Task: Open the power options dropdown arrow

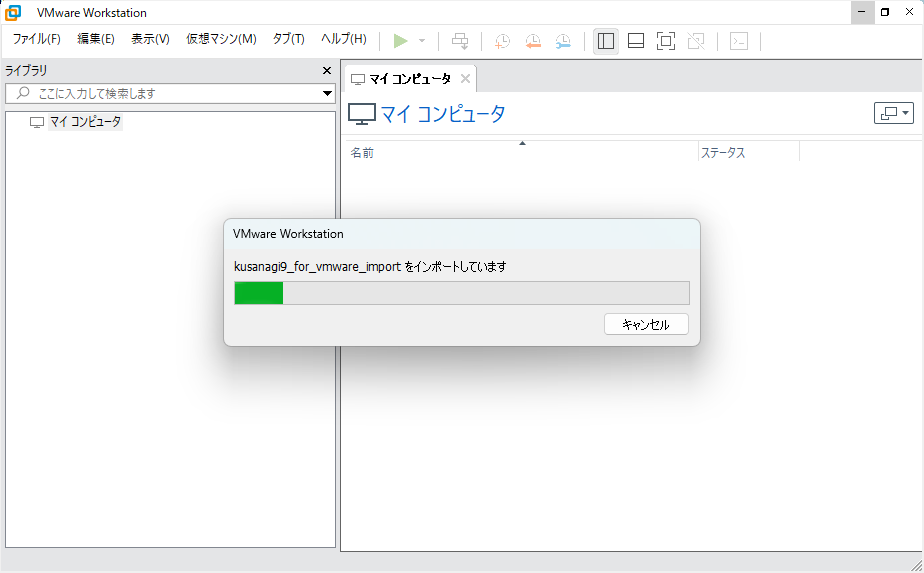Action: pyautogui.click(x=422, y=41)
